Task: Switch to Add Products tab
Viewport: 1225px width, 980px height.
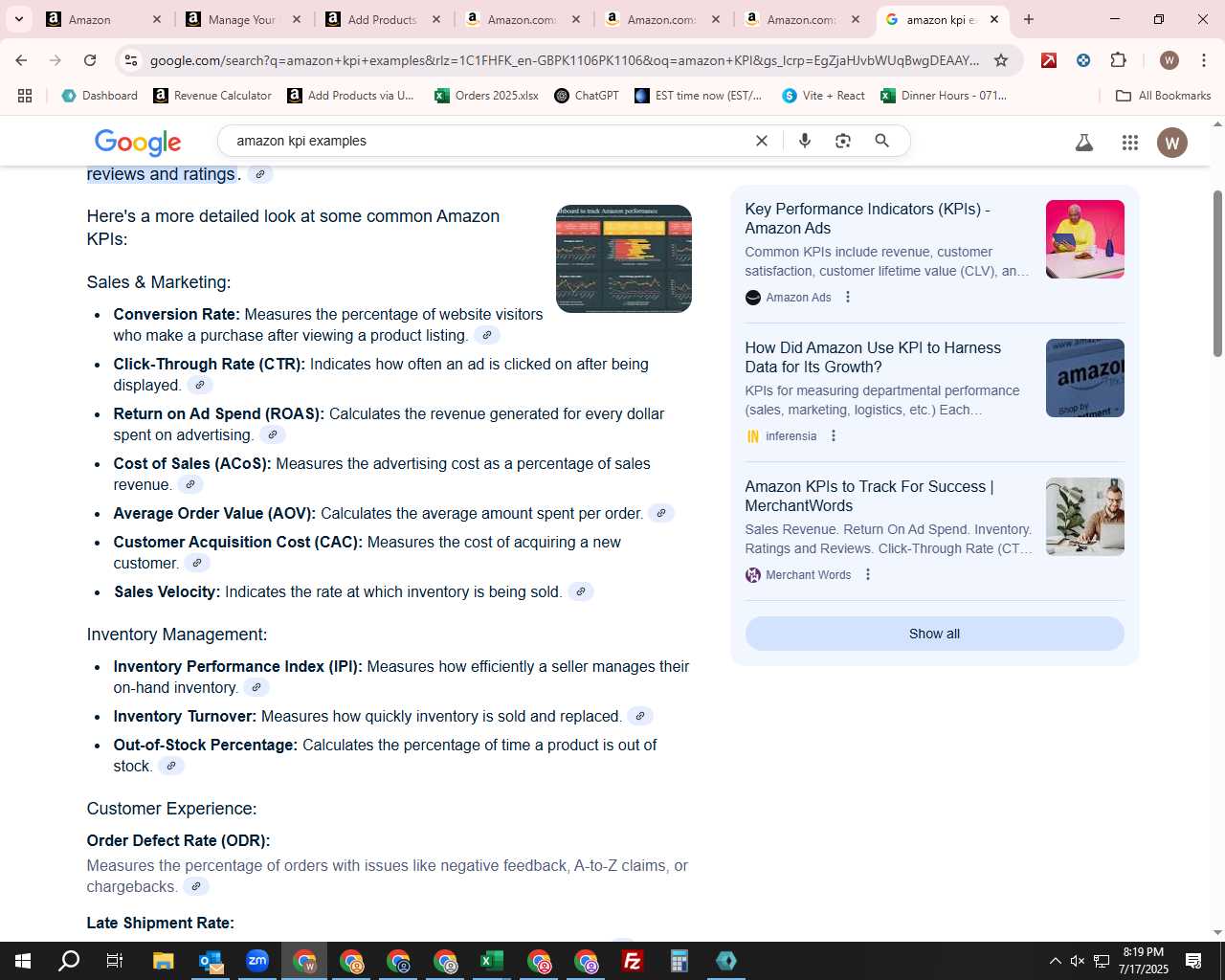Action: click(x=383, y=19)
